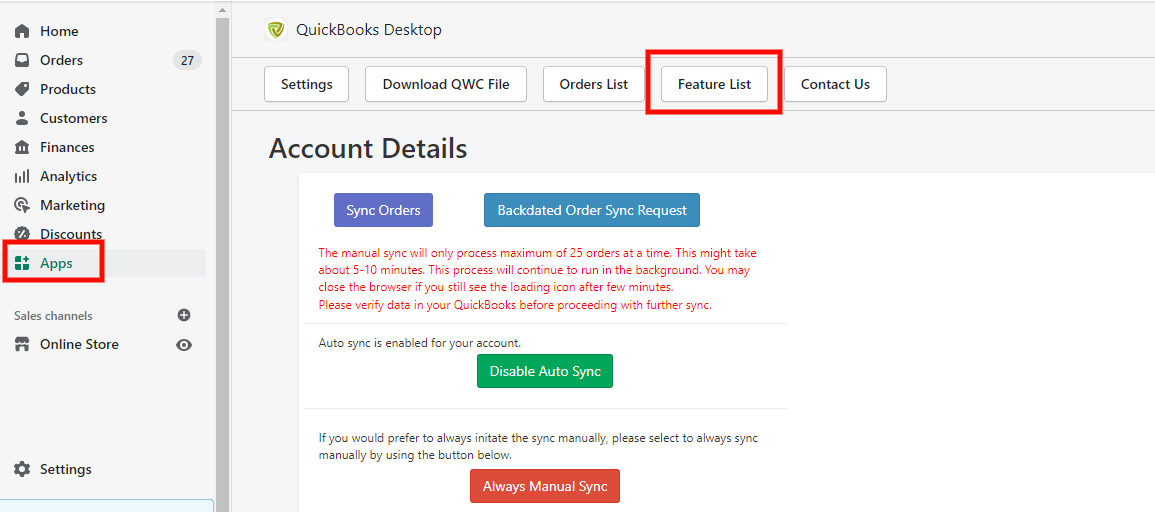Image resolution: width=1155 pixels, height=512 pixels.
Task: Click the 'always initiate the sync manually' text
Action: [538, 446]
